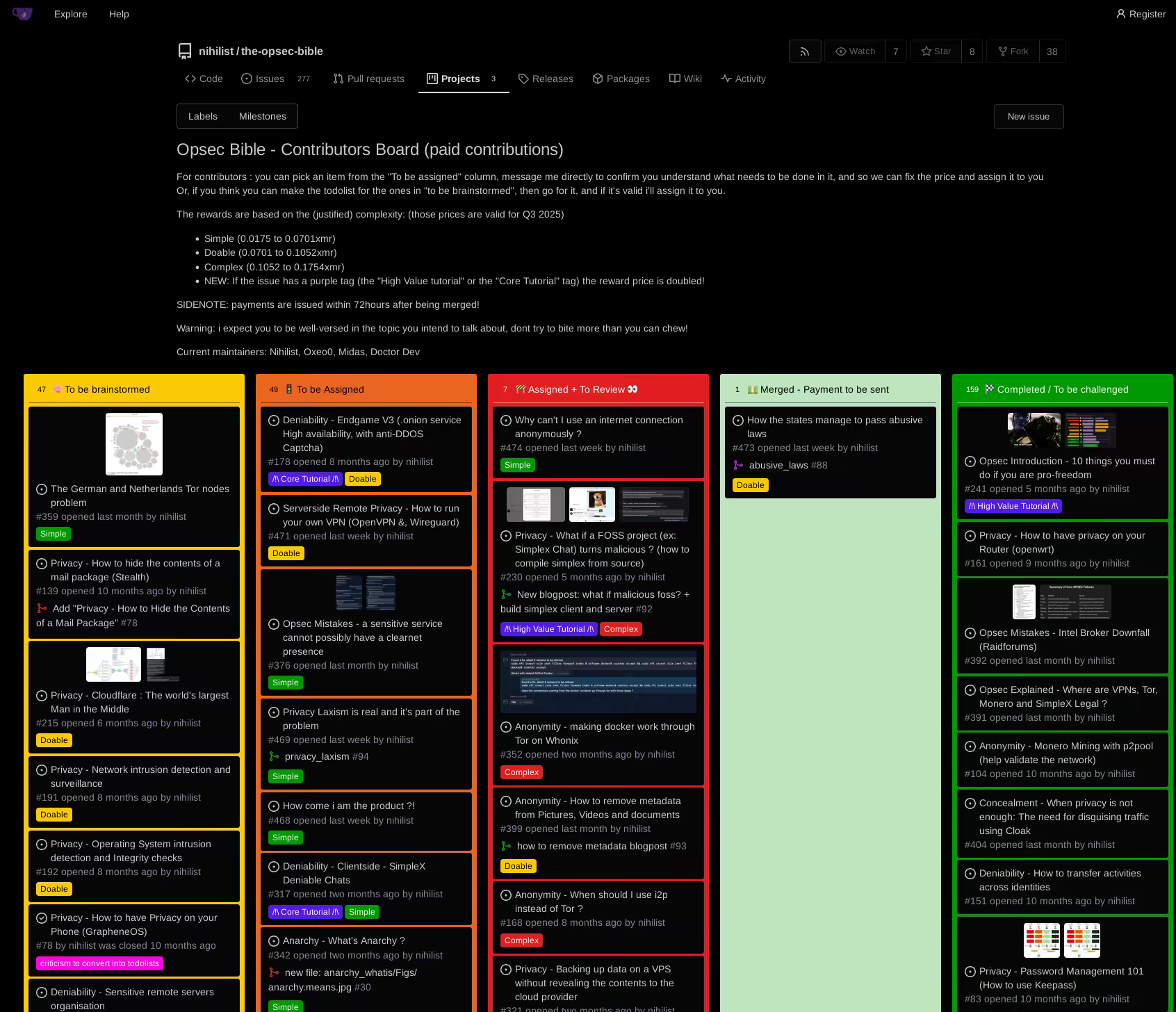The image size is (1176, 1012).
Task: Fork the repository using the Fork button
Action: coord(1013,51)
